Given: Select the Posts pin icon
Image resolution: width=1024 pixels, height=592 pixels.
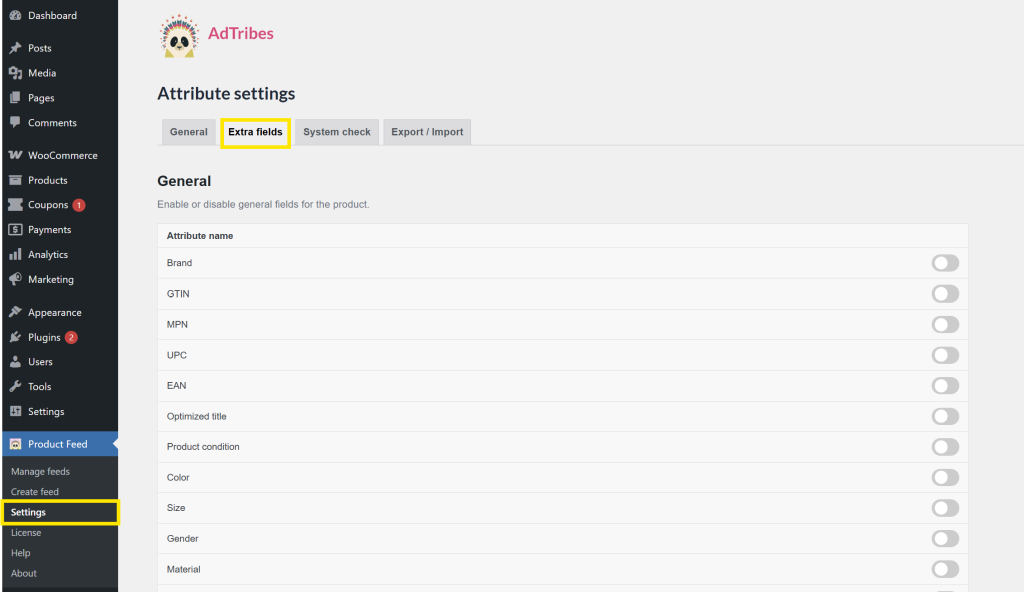Looking at the screenshot, I should (14, 47).
